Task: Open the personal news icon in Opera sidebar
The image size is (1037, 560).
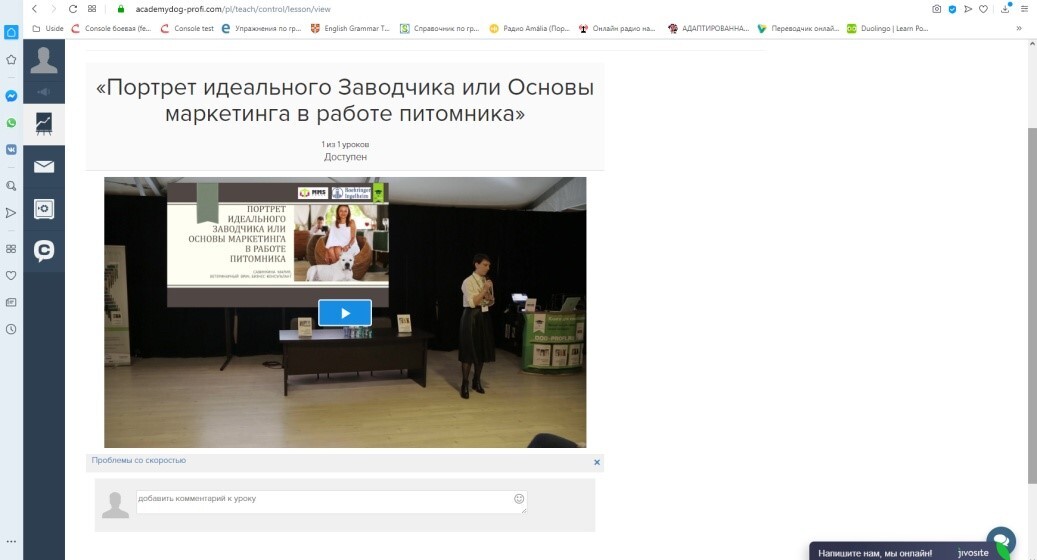Action: point(11,302)
